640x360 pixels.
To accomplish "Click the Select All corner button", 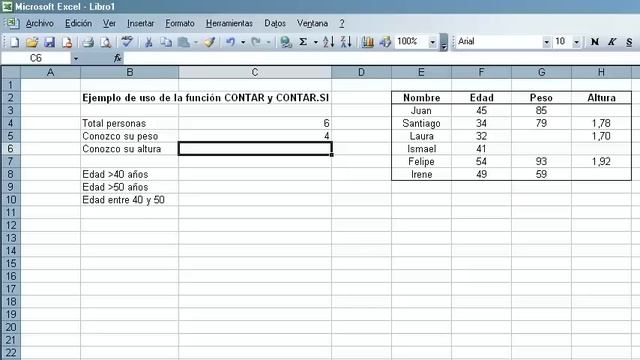I will click(11, 72).
